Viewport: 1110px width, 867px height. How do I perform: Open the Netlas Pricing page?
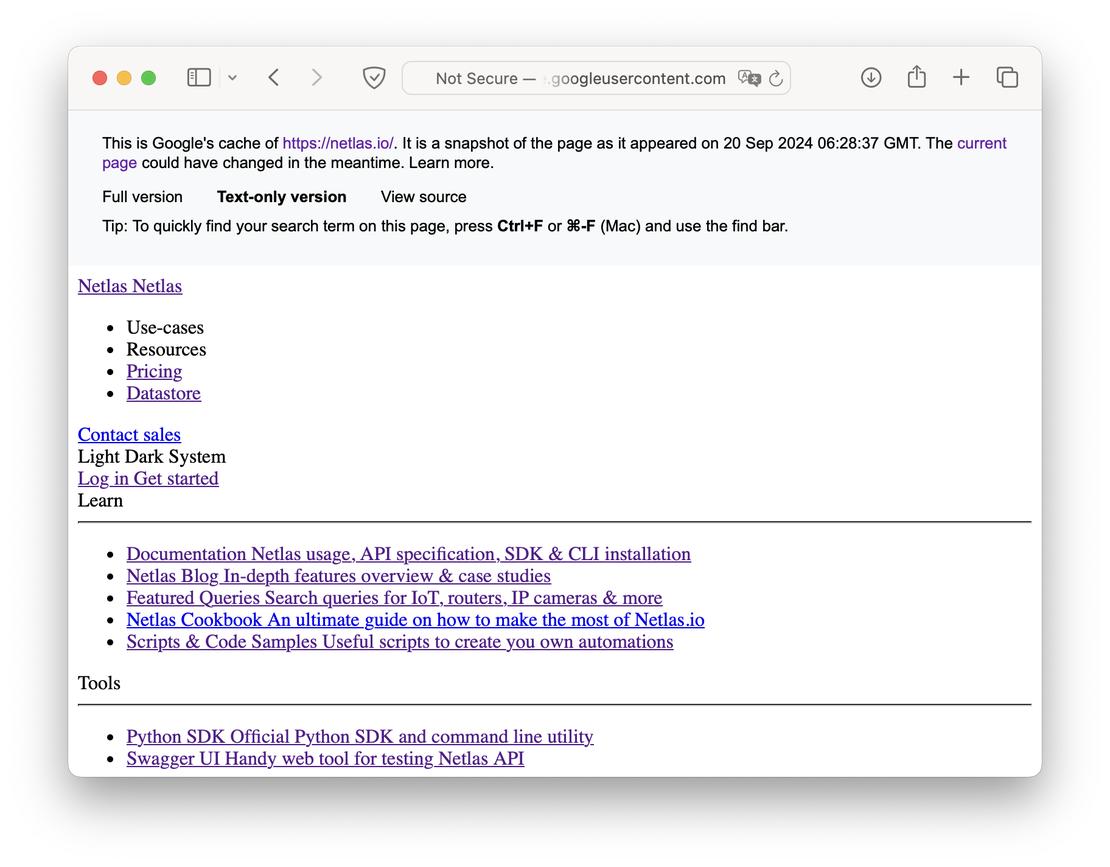coord(154,371)
